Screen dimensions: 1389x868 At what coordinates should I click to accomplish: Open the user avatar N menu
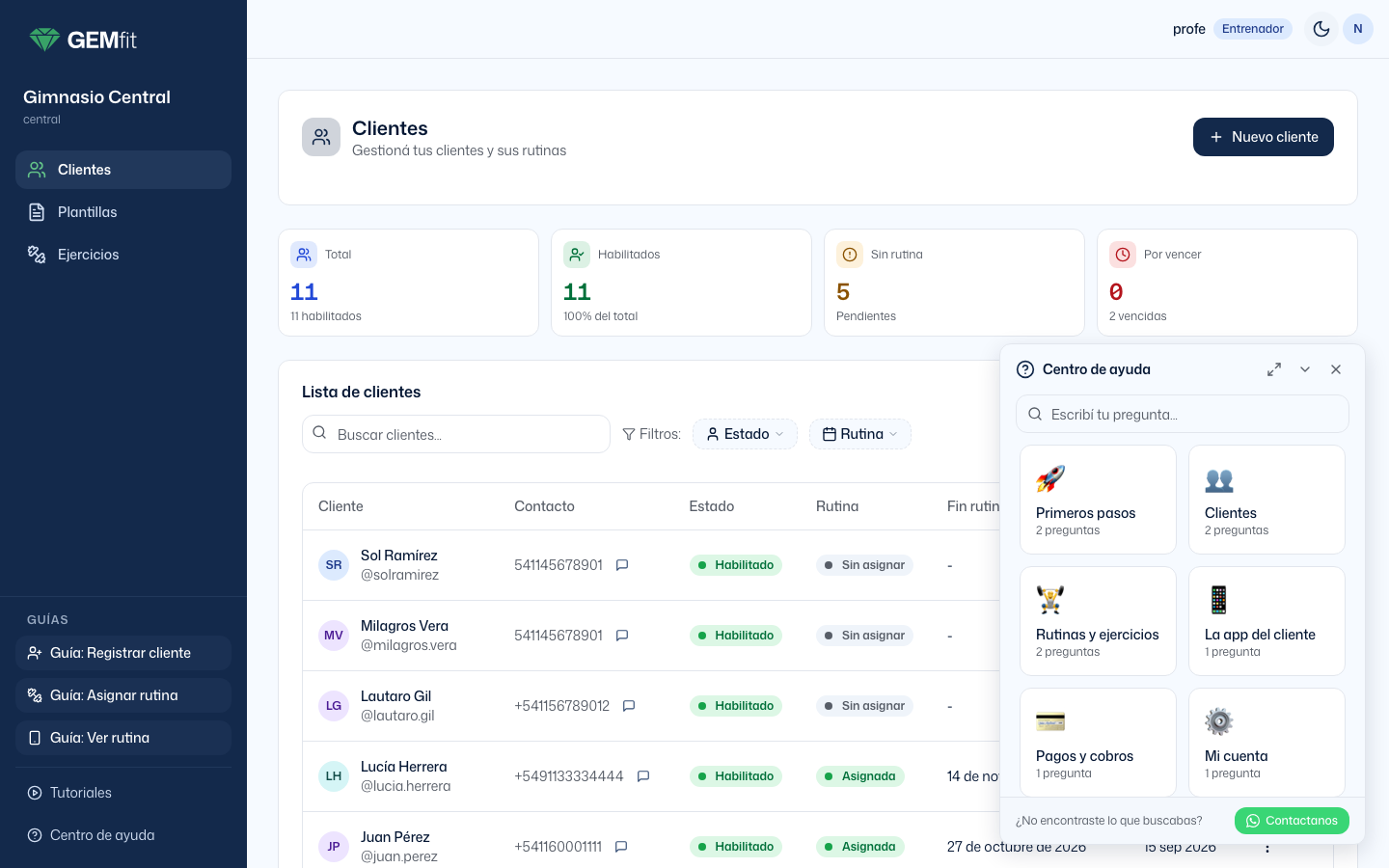click(1358, 29)
